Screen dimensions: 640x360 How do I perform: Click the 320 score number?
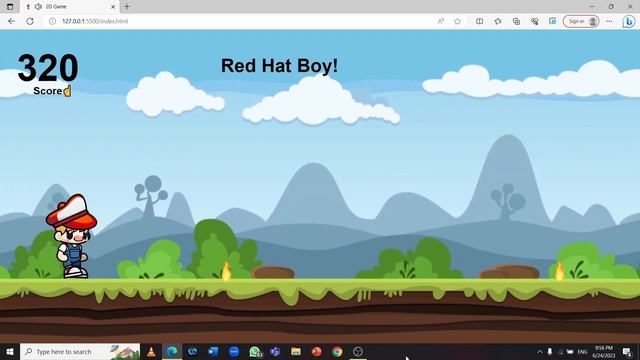point(48,68)
